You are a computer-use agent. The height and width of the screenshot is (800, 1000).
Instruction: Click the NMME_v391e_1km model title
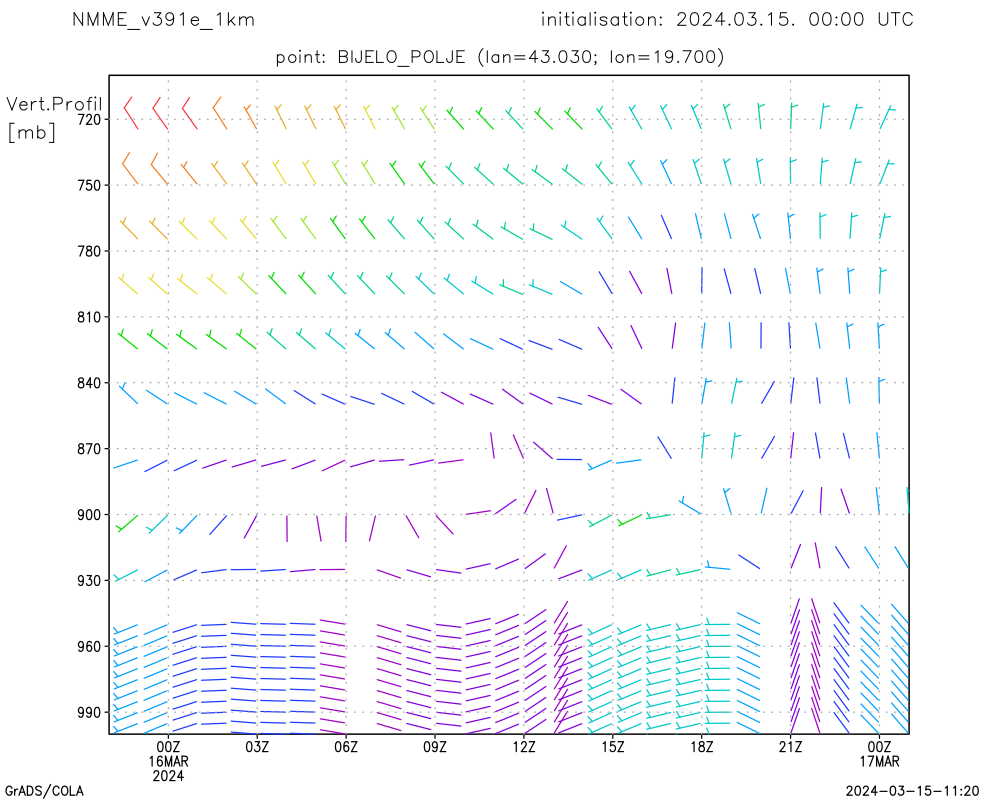[x=163, y=20]
